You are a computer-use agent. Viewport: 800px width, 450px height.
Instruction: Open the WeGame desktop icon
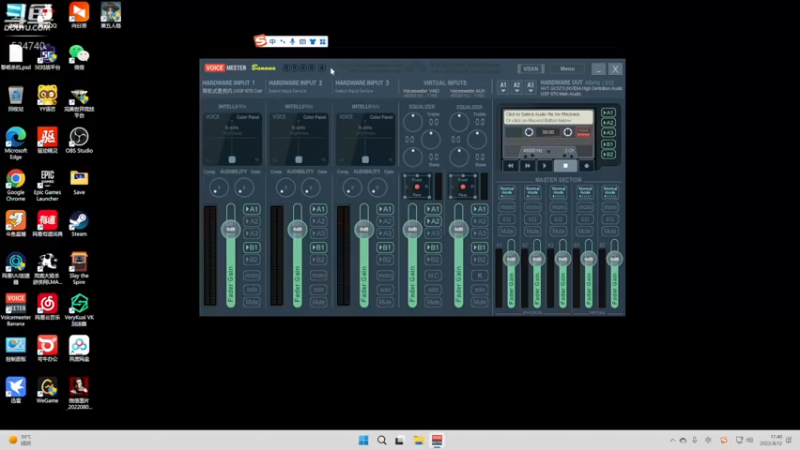(47, 391)
